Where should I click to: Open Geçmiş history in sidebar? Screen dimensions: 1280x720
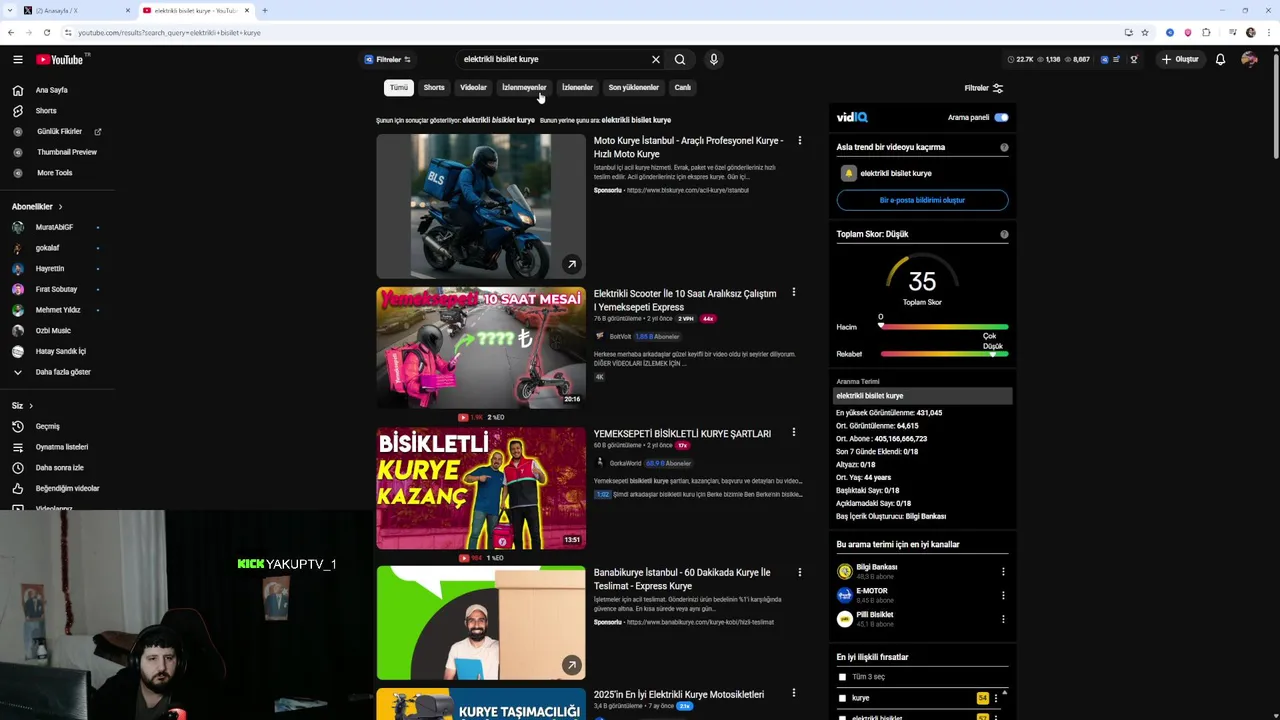47,426
